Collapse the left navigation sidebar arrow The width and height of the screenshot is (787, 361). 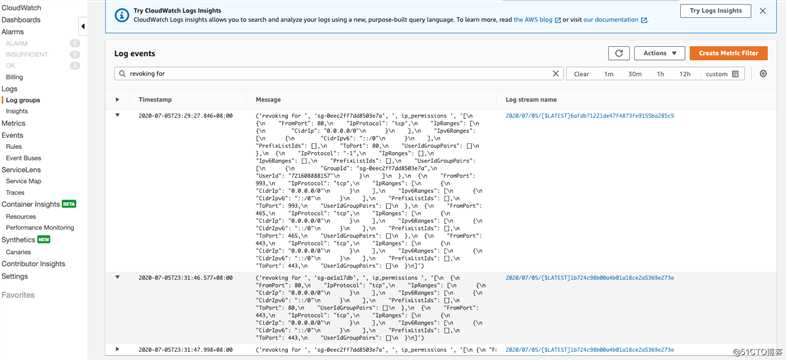[83, 26]
